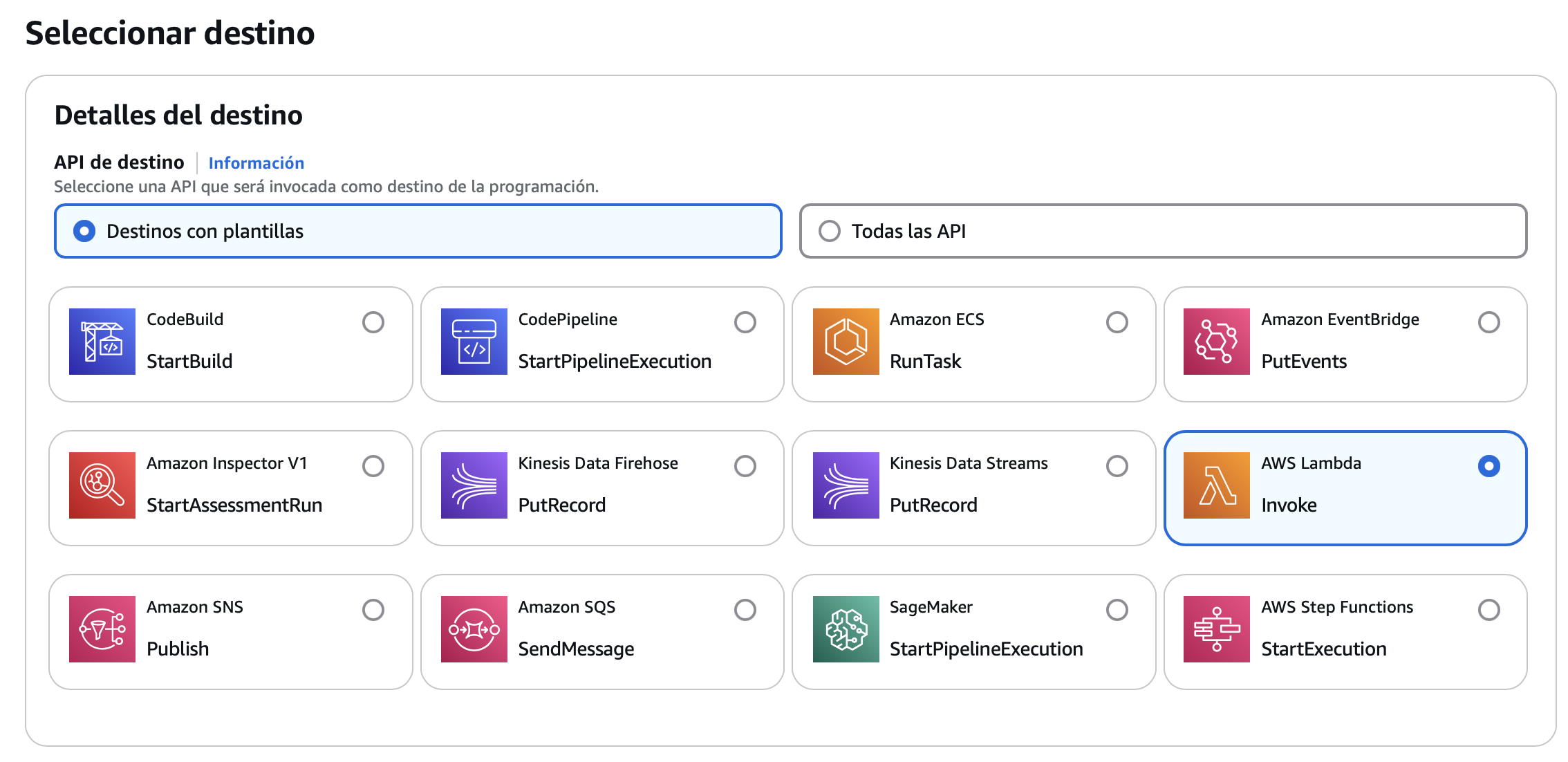Select the SageMaker radio button

(x=1117, y=610)
